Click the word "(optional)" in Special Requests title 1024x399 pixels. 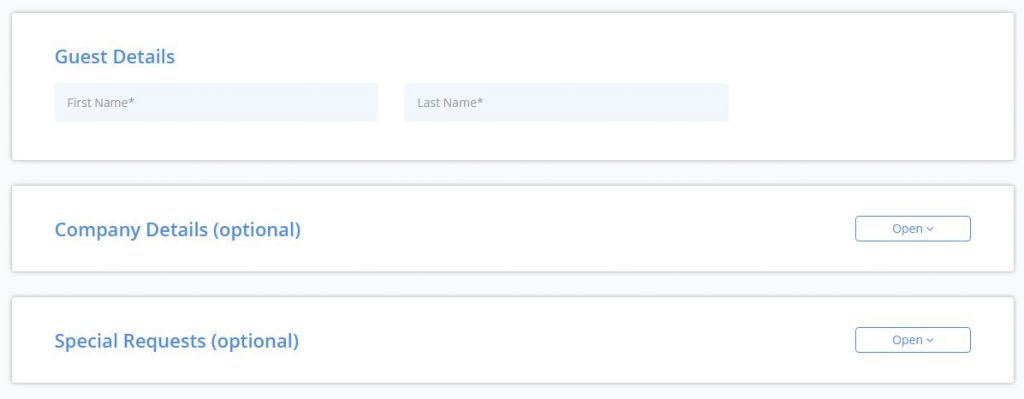coord(255,341)
